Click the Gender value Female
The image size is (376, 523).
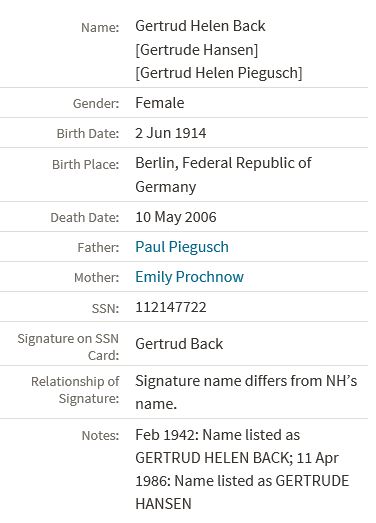tap(159, 103)
